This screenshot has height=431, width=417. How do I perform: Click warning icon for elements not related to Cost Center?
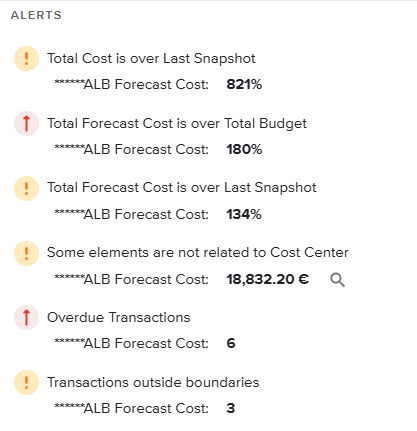click(x=26, y=253)
